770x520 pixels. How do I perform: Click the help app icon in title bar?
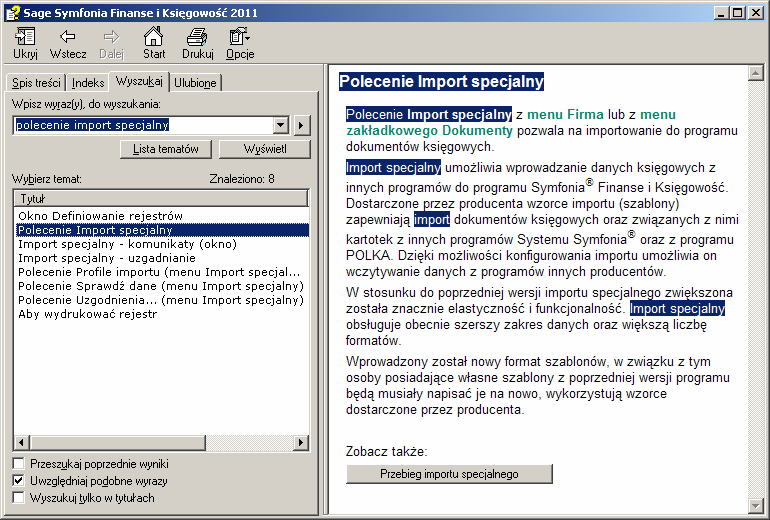point(13,13)
